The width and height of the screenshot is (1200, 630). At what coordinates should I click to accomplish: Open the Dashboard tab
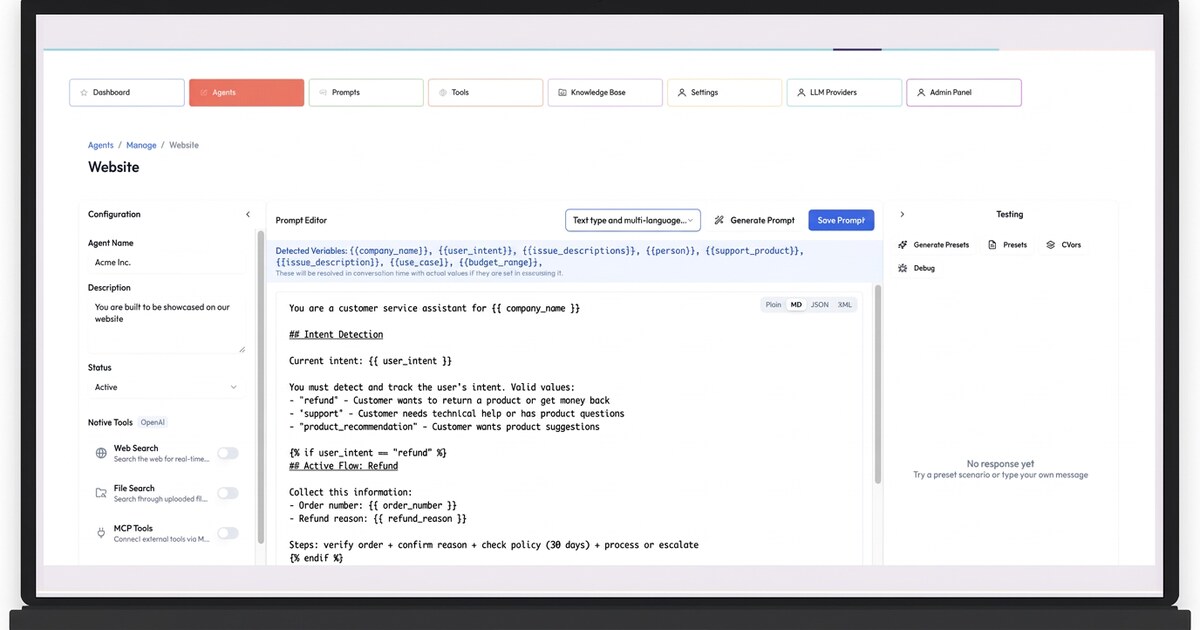(127, 93)
